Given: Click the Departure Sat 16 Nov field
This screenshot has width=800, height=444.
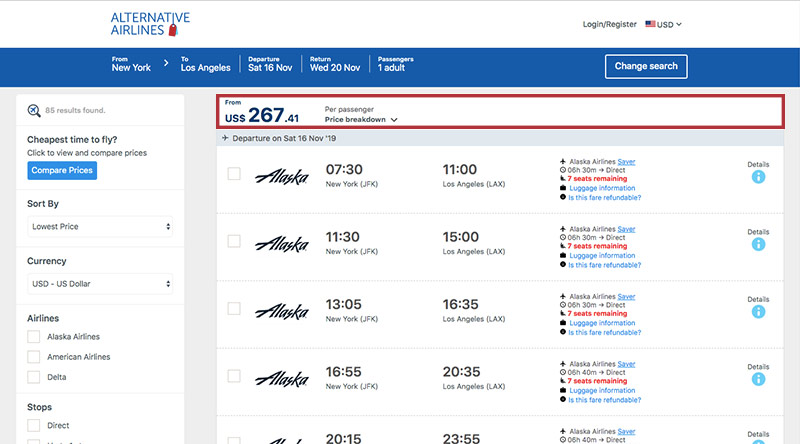Looking at the screenshot, I should point(270,64).
